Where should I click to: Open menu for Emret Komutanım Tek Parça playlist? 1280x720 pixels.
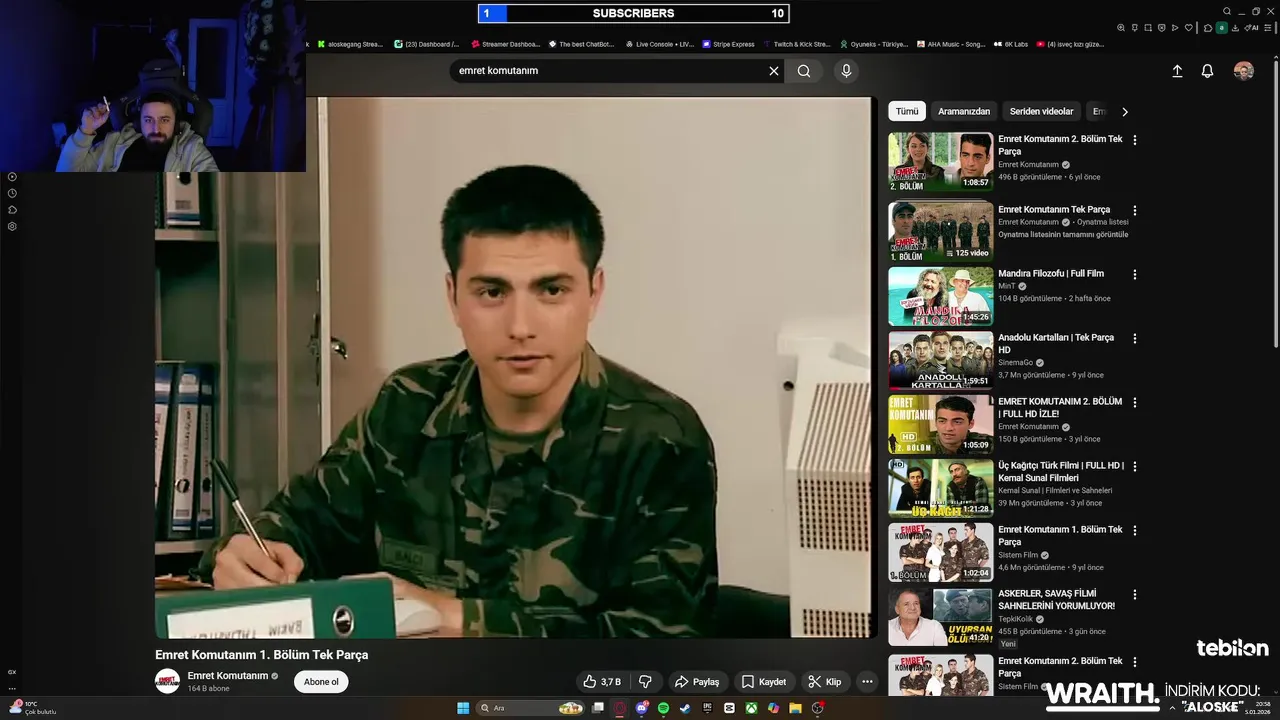tap(1134, 211)
